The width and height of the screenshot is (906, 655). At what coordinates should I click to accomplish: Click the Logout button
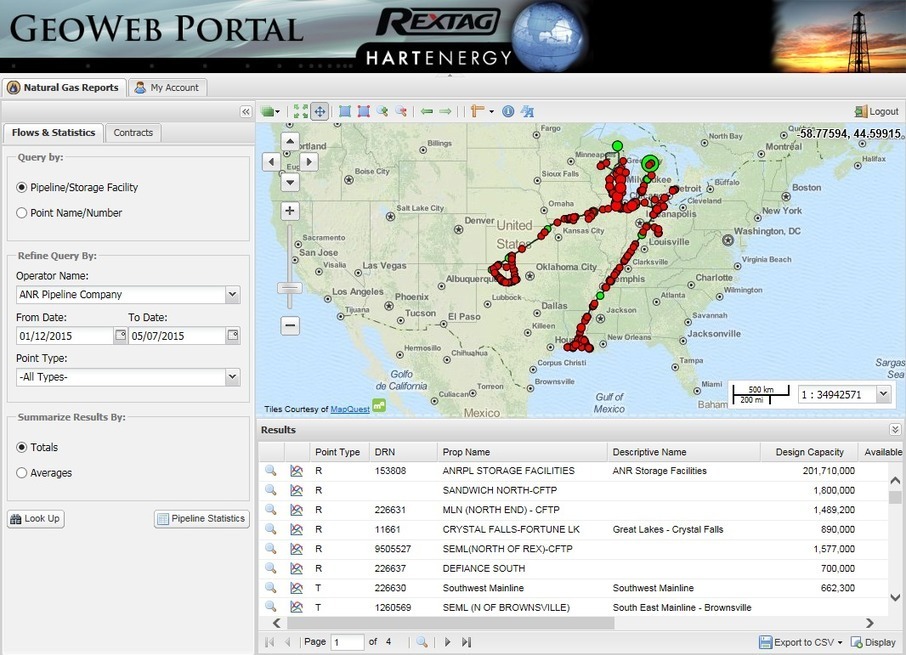pos(877,111)
